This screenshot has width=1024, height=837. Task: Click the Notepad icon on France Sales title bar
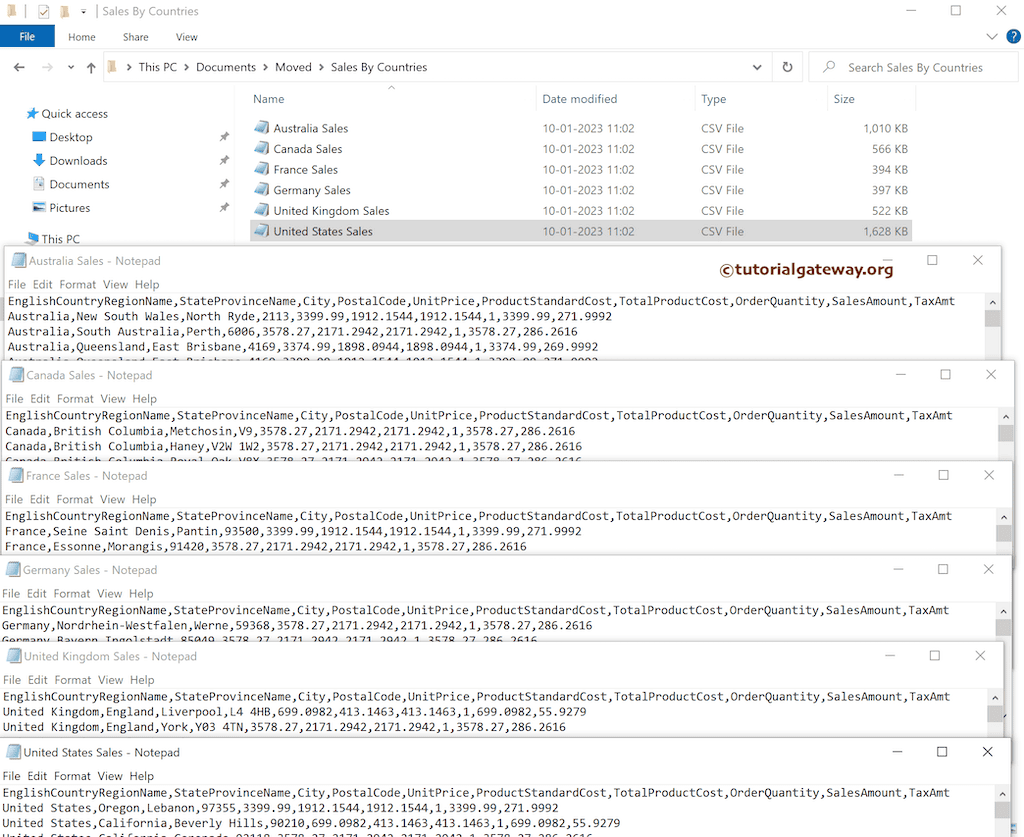pos(15,475)
